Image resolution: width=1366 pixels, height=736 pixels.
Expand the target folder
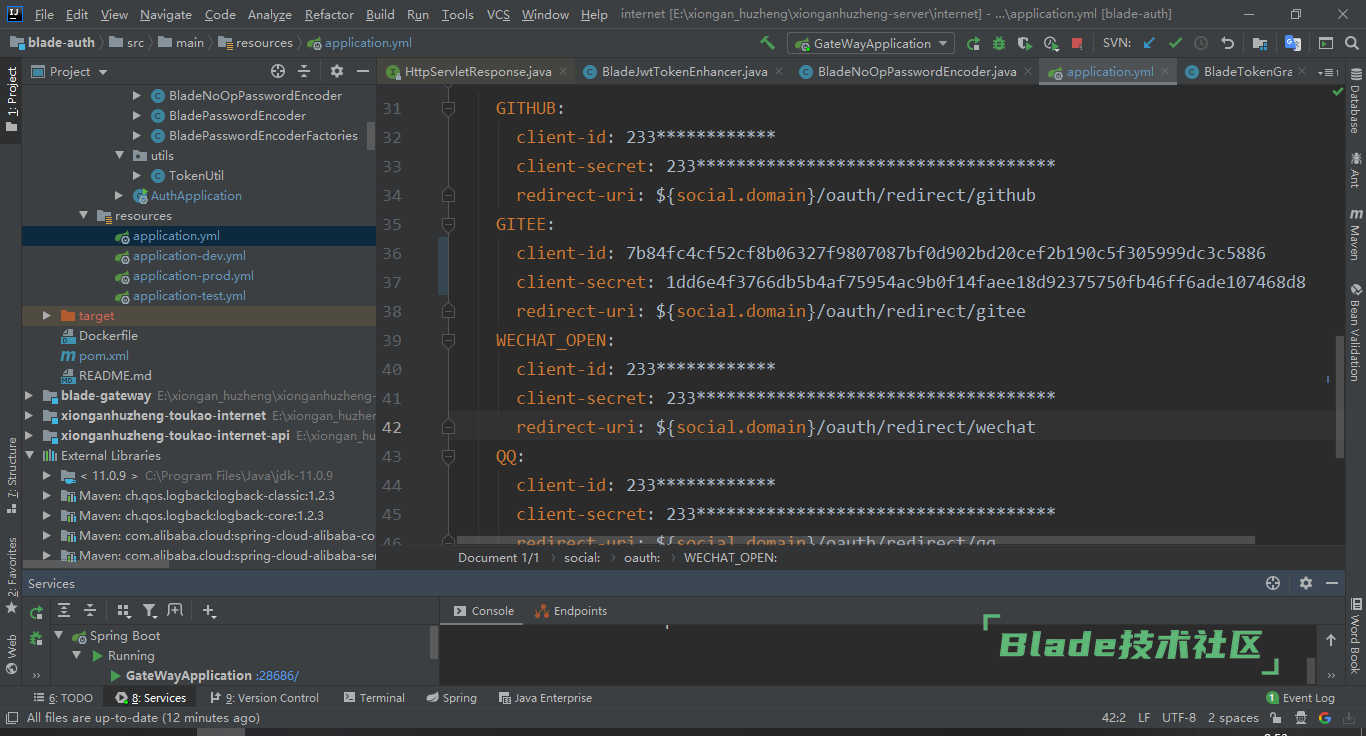[47, 316]
